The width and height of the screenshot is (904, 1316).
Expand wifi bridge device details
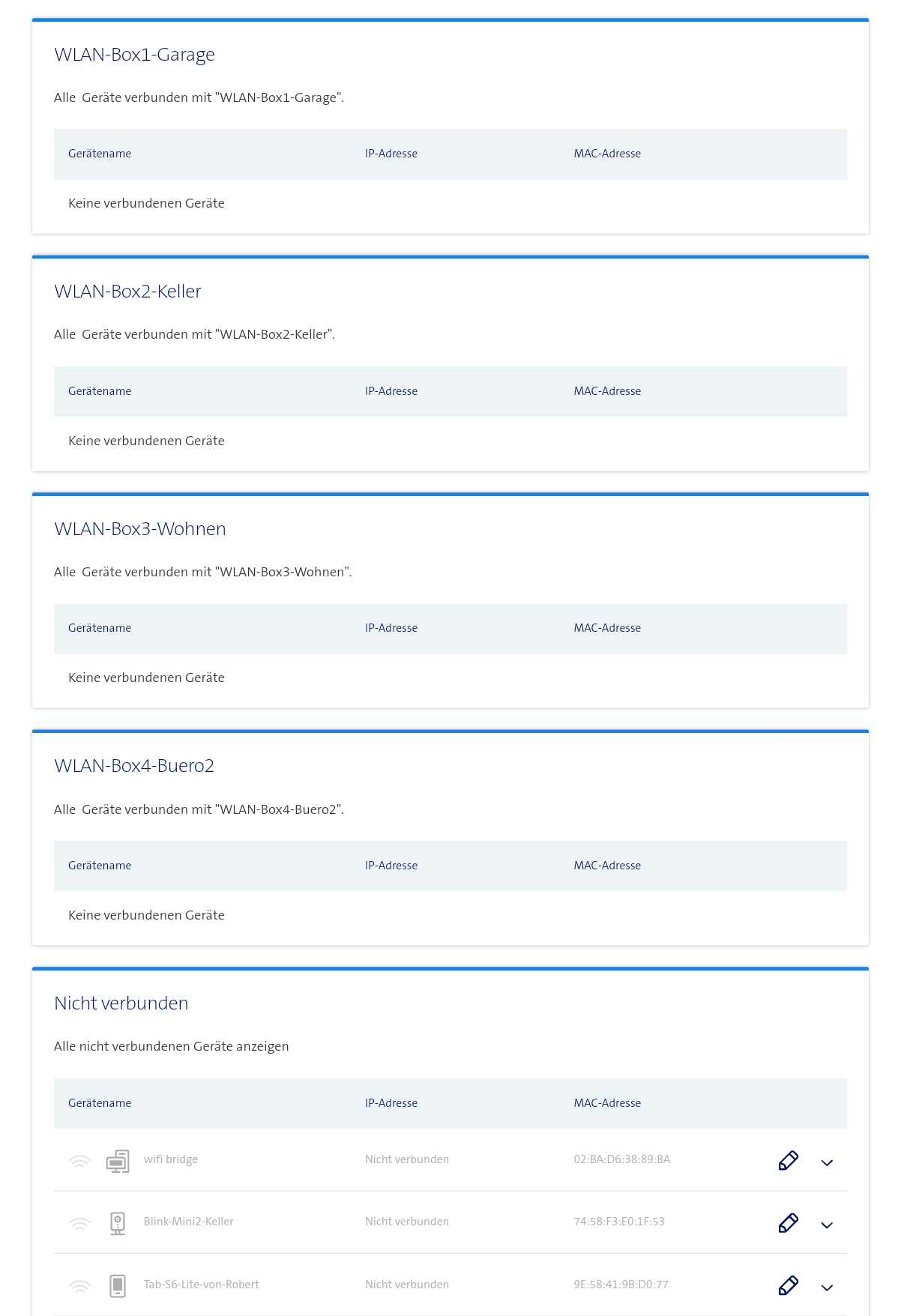[x=827, y=1162]
